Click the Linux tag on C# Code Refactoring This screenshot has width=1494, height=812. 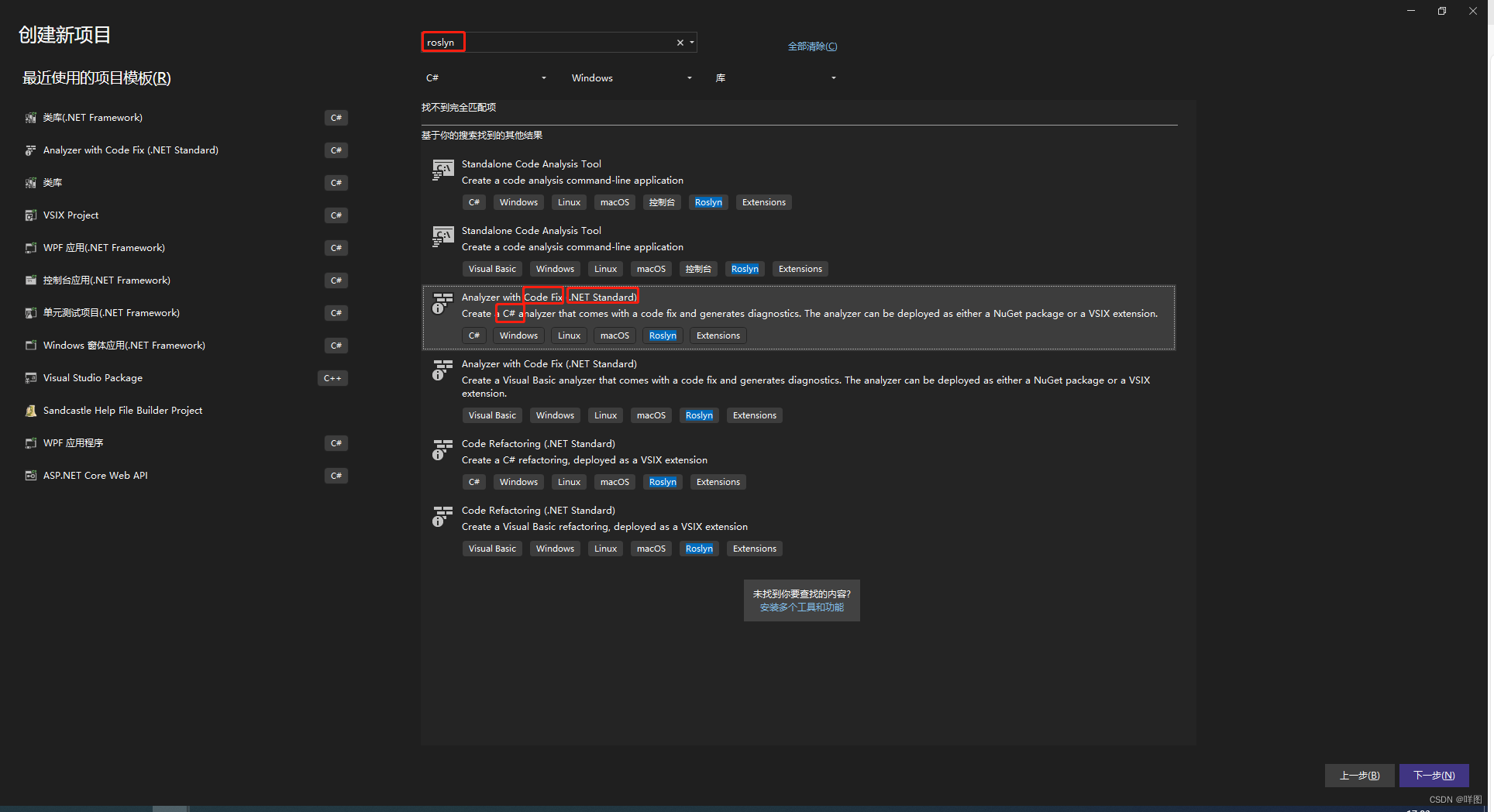tap(569, 482)
